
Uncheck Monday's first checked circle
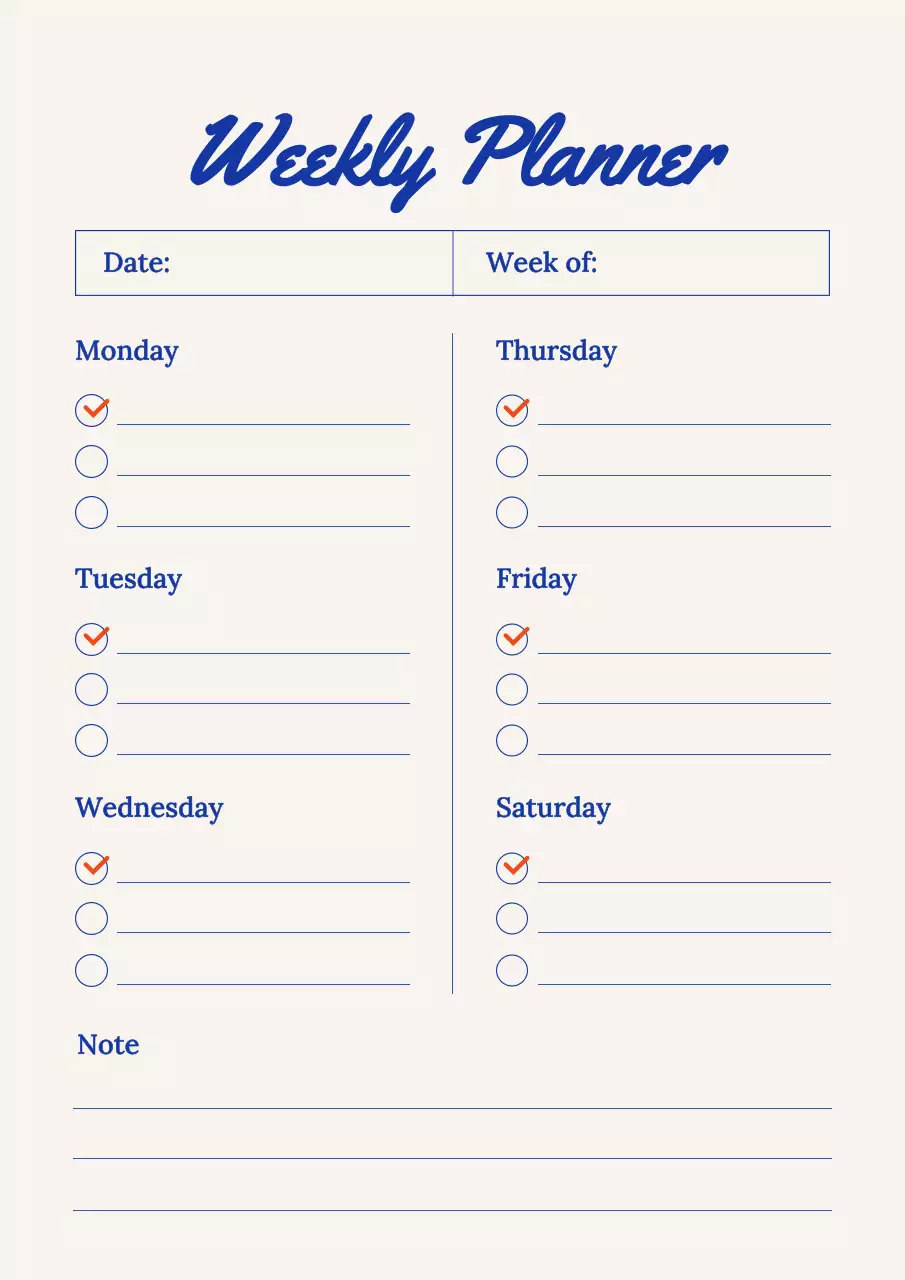click(91, 410)
